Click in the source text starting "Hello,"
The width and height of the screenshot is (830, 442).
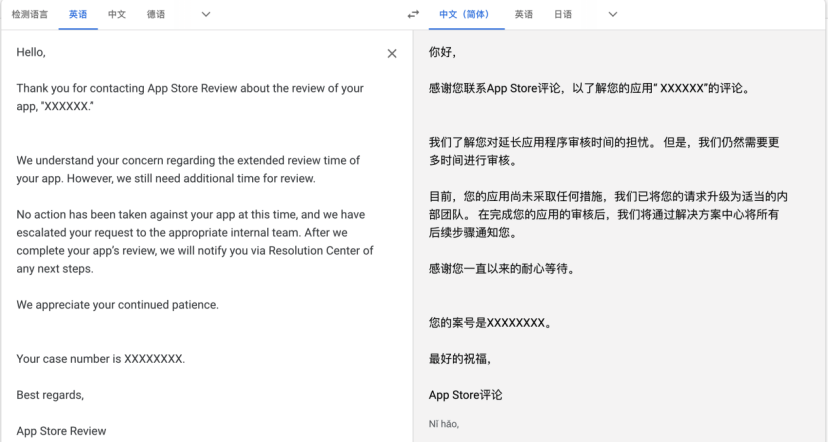point(31,52)
